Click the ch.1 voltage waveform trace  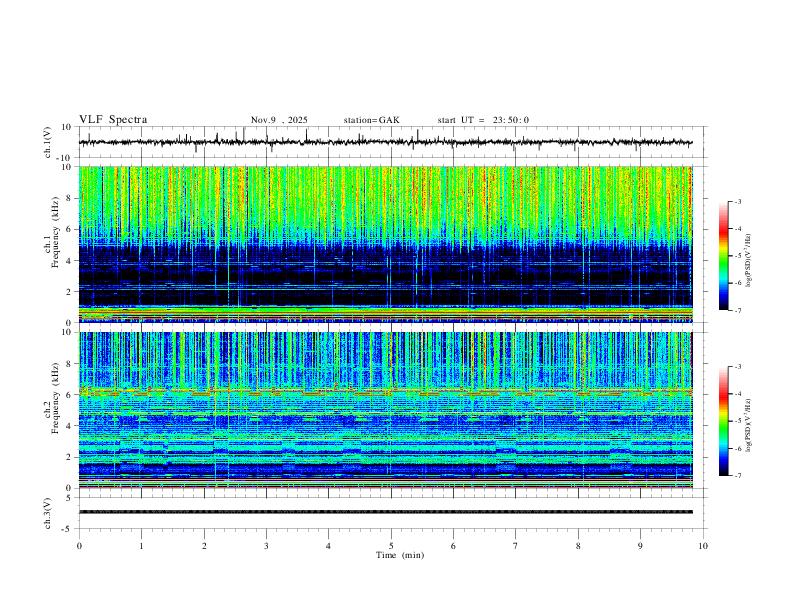[385, 142]
